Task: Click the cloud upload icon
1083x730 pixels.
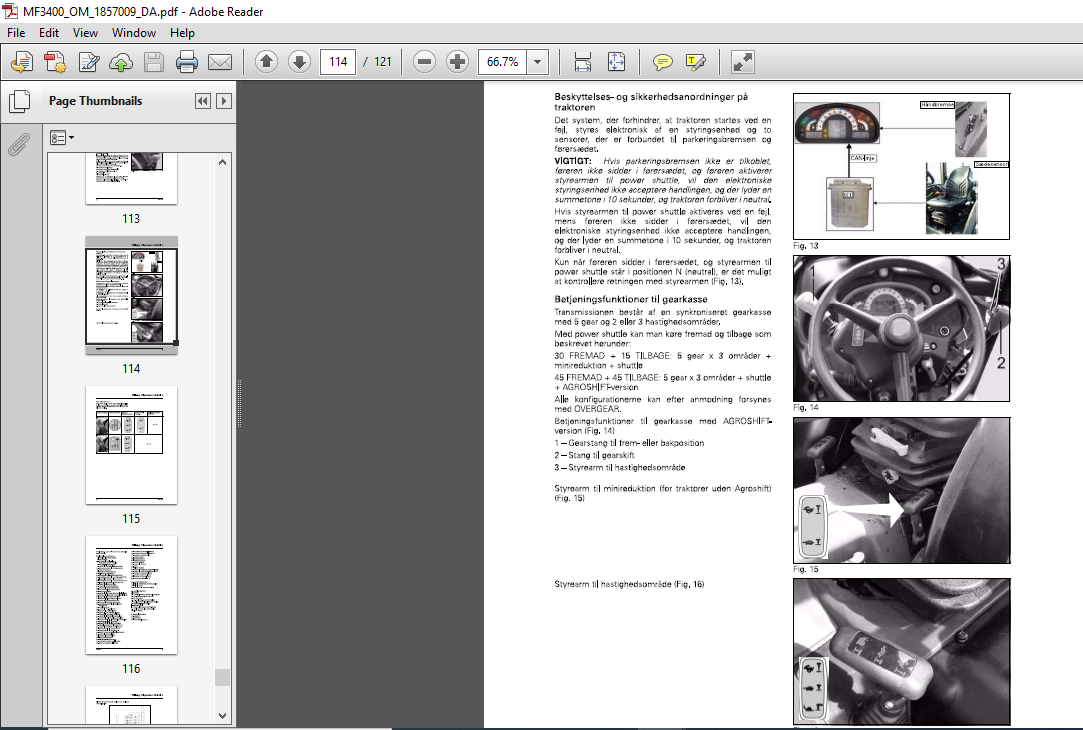Action: pyautogui.click(x=121, y=62)
